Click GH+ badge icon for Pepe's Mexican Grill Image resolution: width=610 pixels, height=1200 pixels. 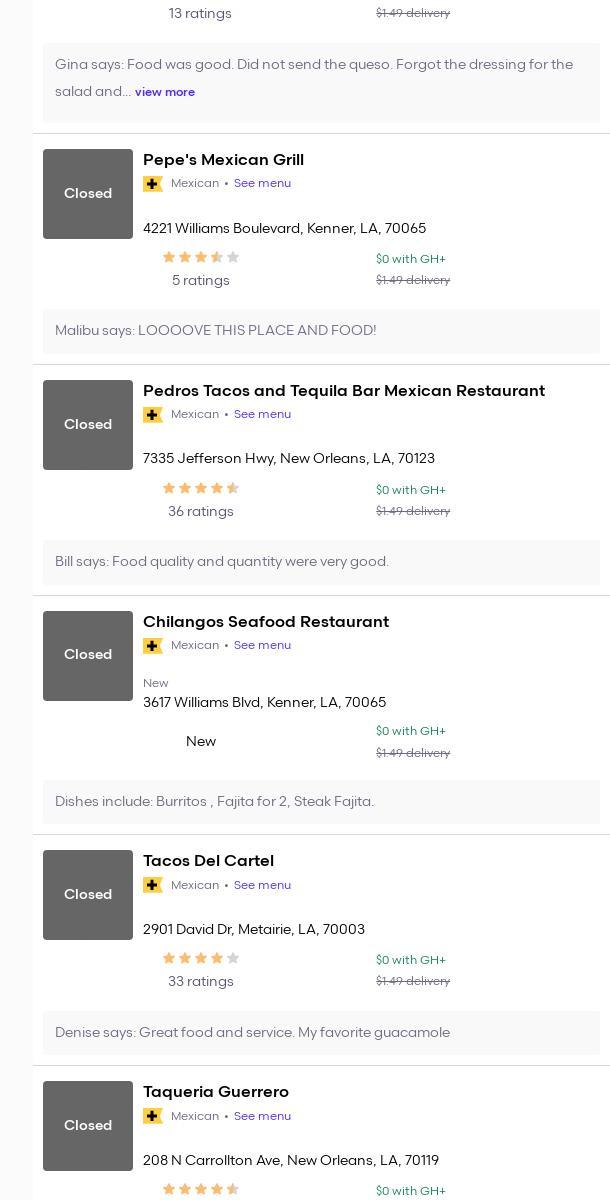[x=153, y=184]
